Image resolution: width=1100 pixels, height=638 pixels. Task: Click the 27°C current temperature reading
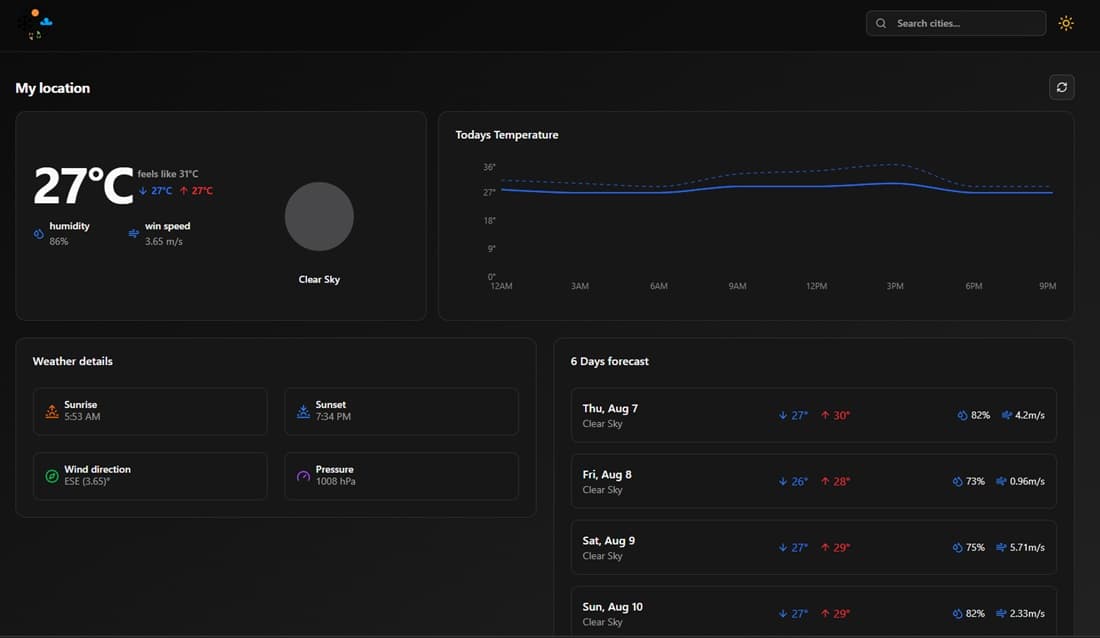coord(83,186)
